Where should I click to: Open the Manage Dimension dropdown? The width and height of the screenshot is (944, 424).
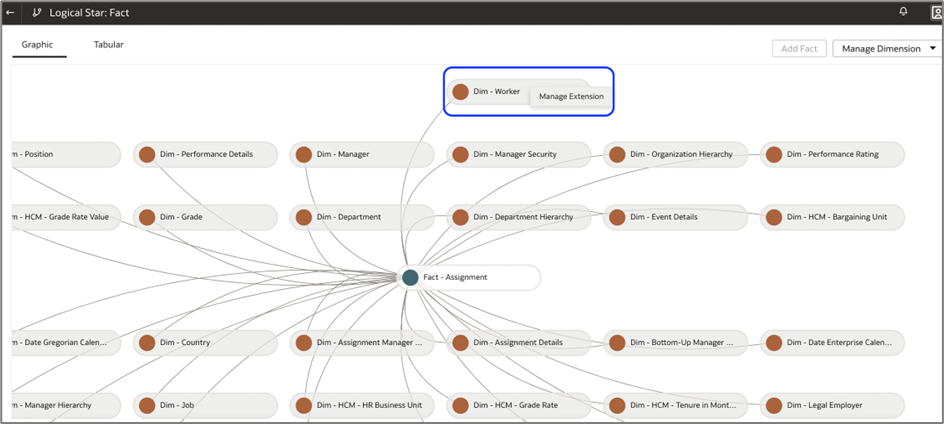tap(889, 49)
